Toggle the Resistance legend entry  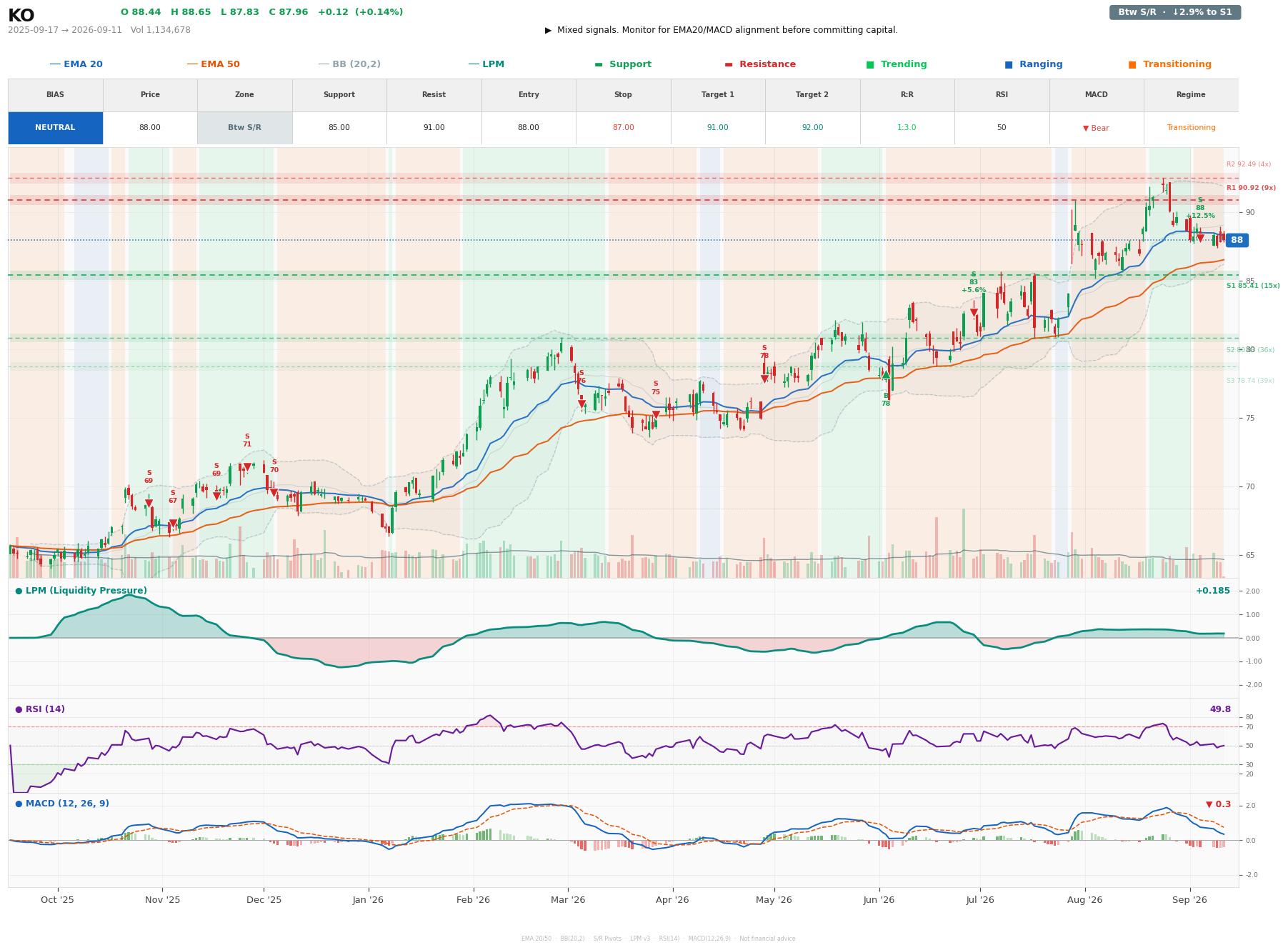click(760, 64)
